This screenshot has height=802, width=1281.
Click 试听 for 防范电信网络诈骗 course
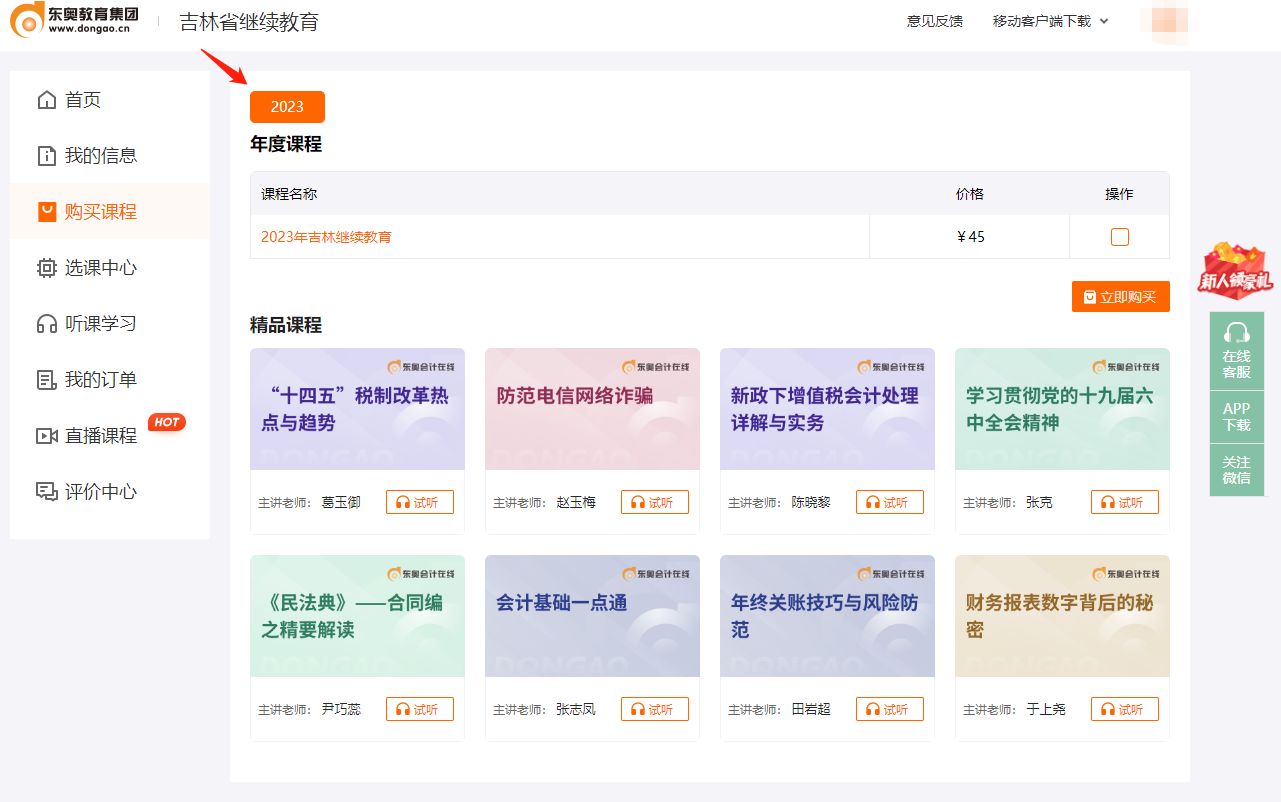tap(654, 502)
